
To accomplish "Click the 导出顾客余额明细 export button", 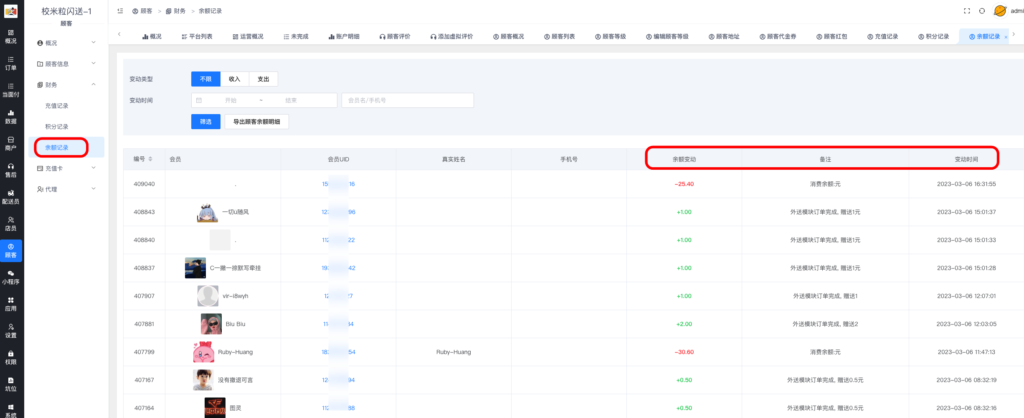I will (257, 121).
